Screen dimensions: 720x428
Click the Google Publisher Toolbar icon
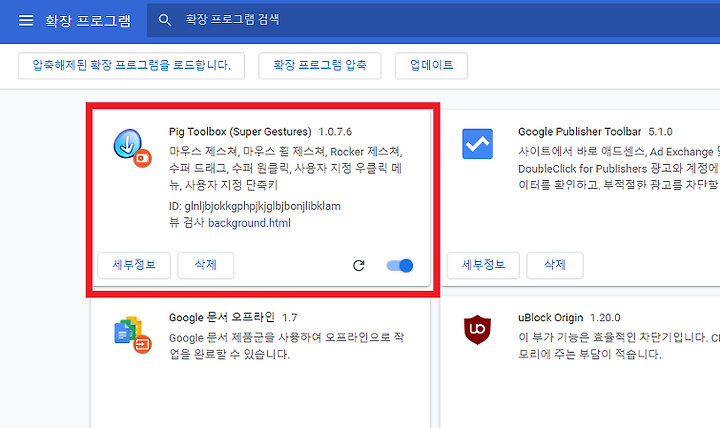coord(478,144)
